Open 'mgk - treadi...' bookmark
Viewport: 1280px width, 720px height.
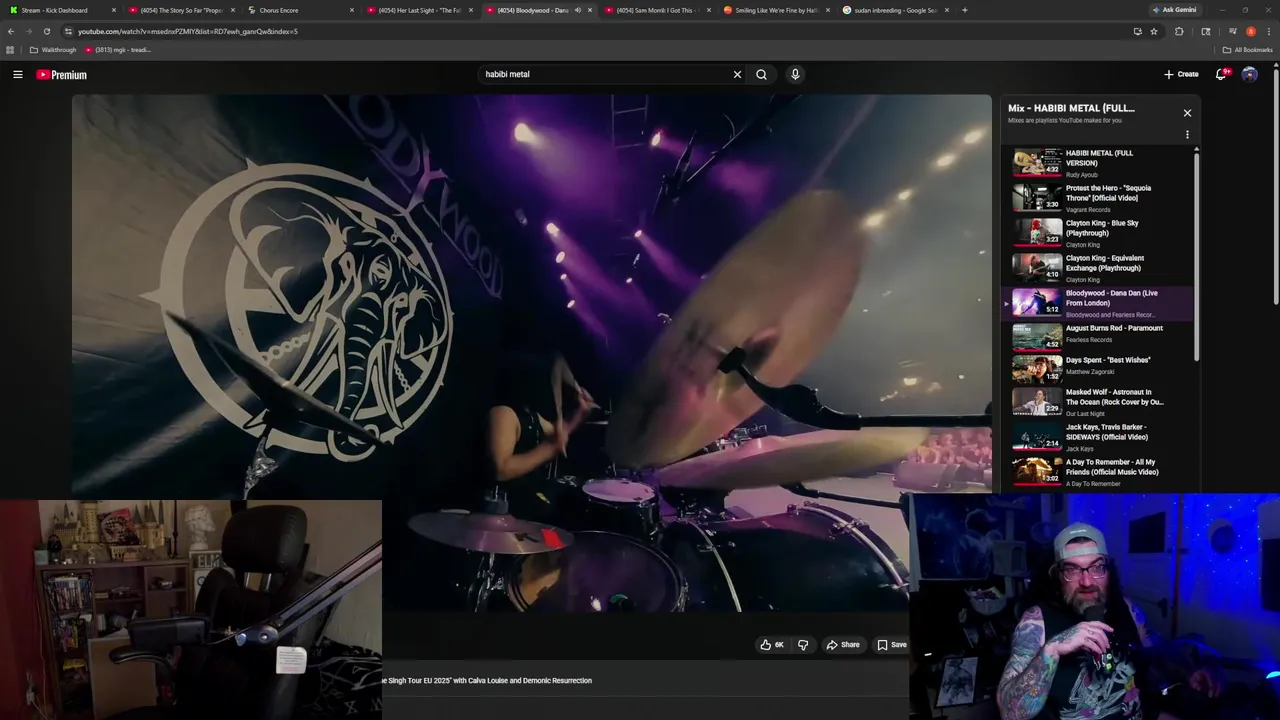pyautogui.click(x=118, y=50)
